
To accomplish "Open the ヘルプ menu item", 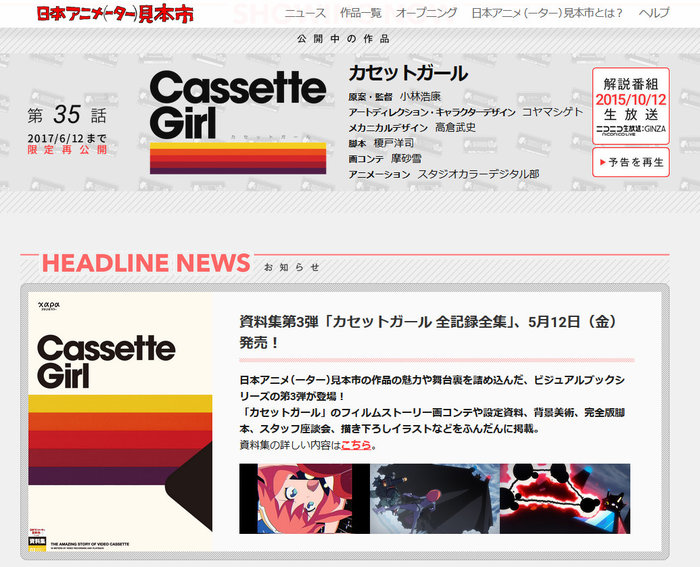I will [654, 13].
